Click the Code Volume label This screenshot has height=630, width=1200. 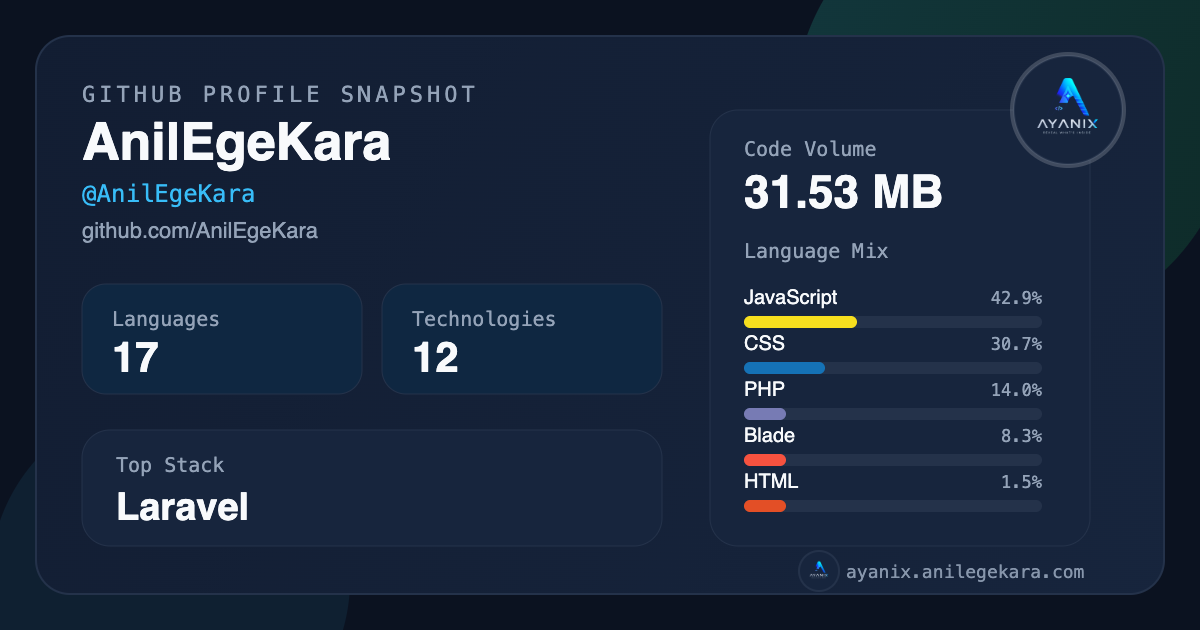[810, 149]
